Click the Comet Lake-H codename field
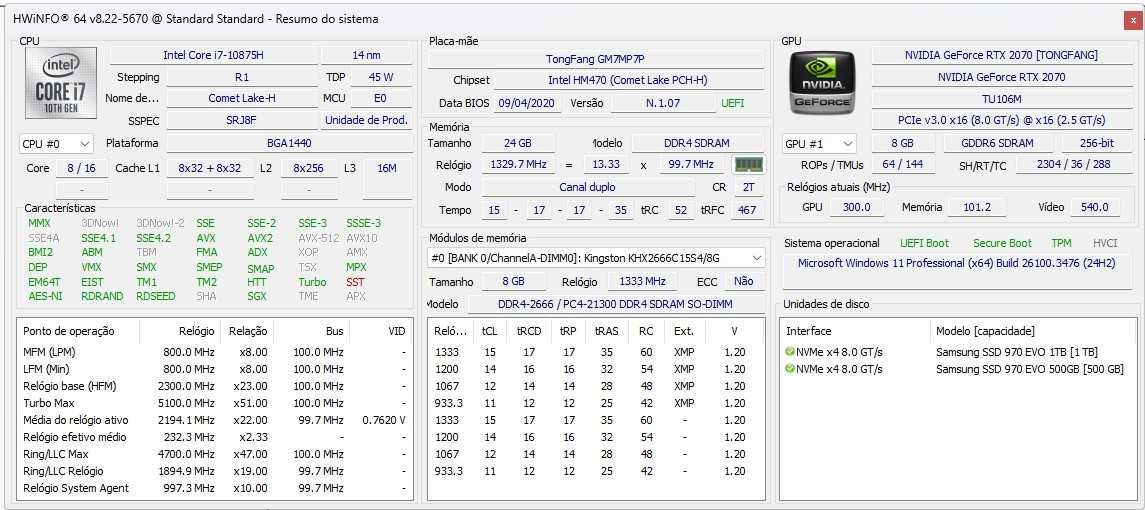The width and height of the screenshot is (1145, 510). (242, 98)
